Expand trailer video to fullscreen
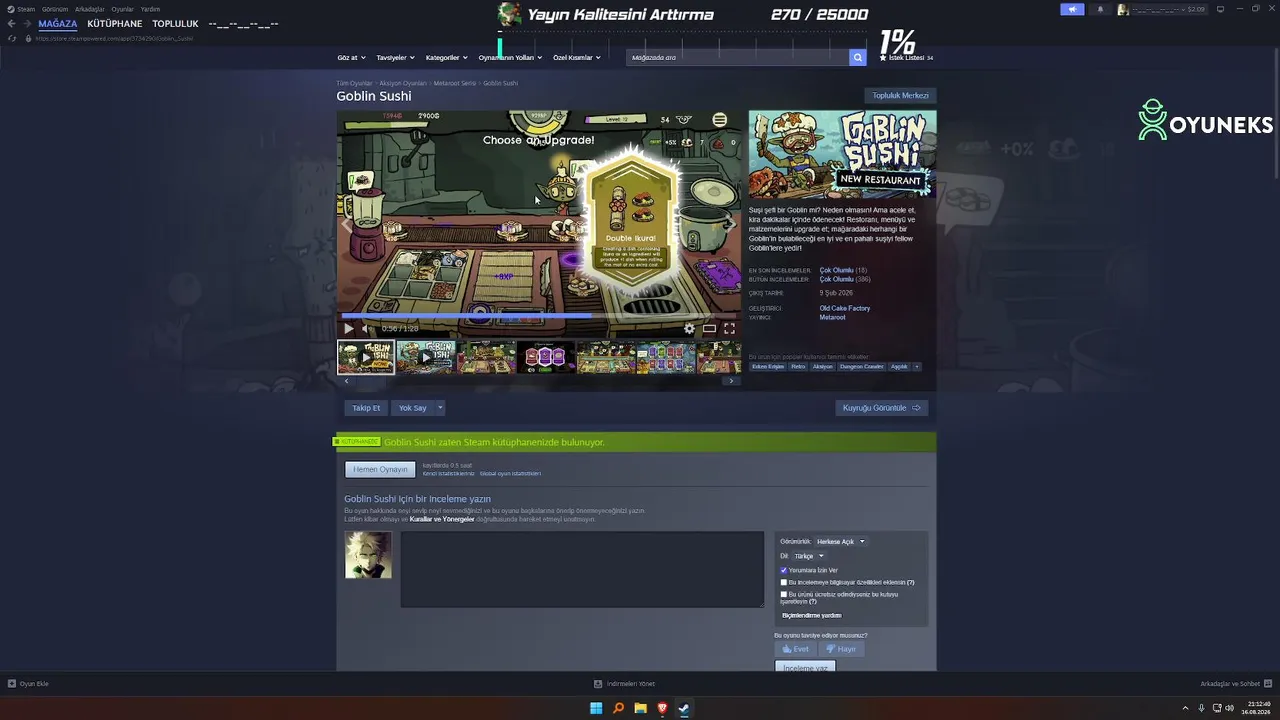The width and height of the screenshot is (1280, 720). pos(729,328)
